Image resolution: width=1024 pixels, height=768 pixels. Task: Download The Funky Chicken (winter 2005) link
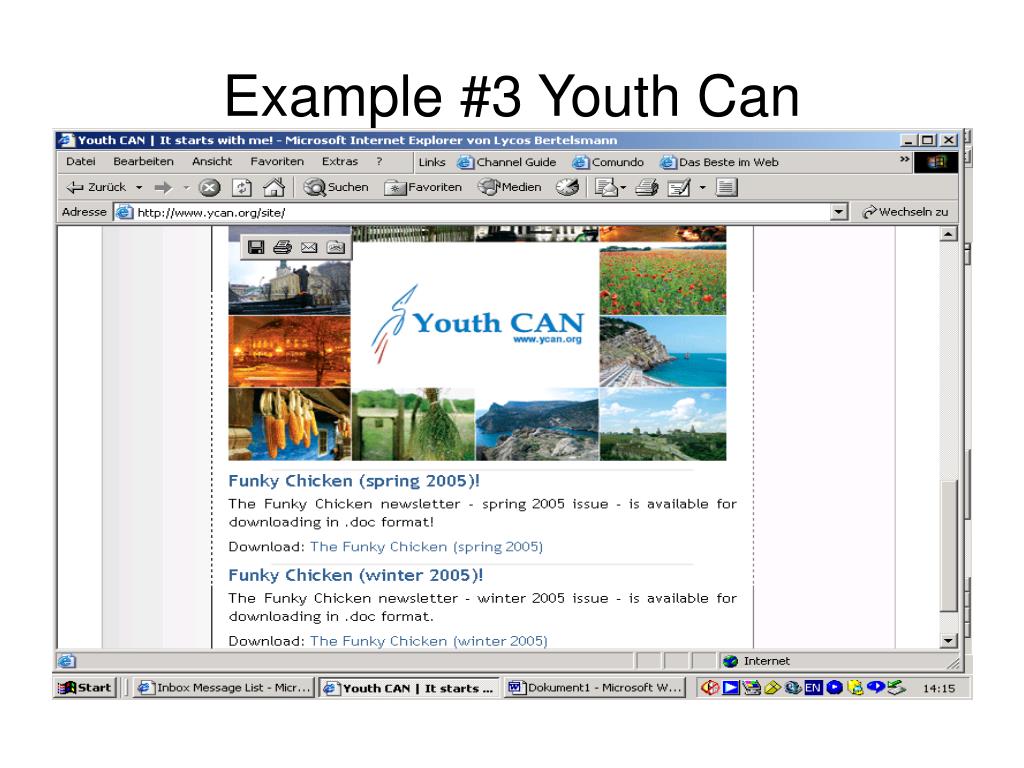[428, 641]
